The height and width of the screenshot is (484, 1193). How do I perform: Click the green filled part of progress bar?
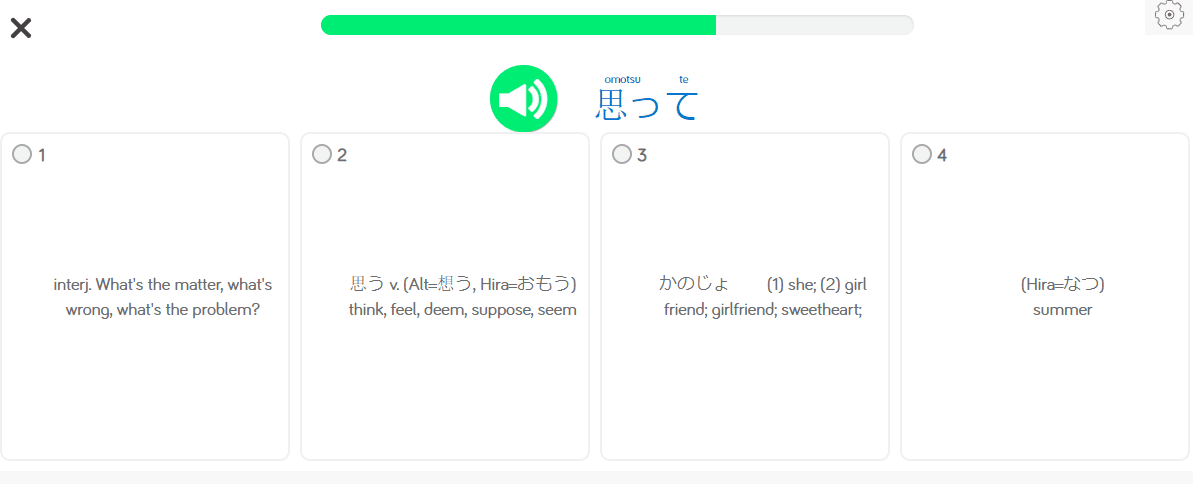coord(518,25)
